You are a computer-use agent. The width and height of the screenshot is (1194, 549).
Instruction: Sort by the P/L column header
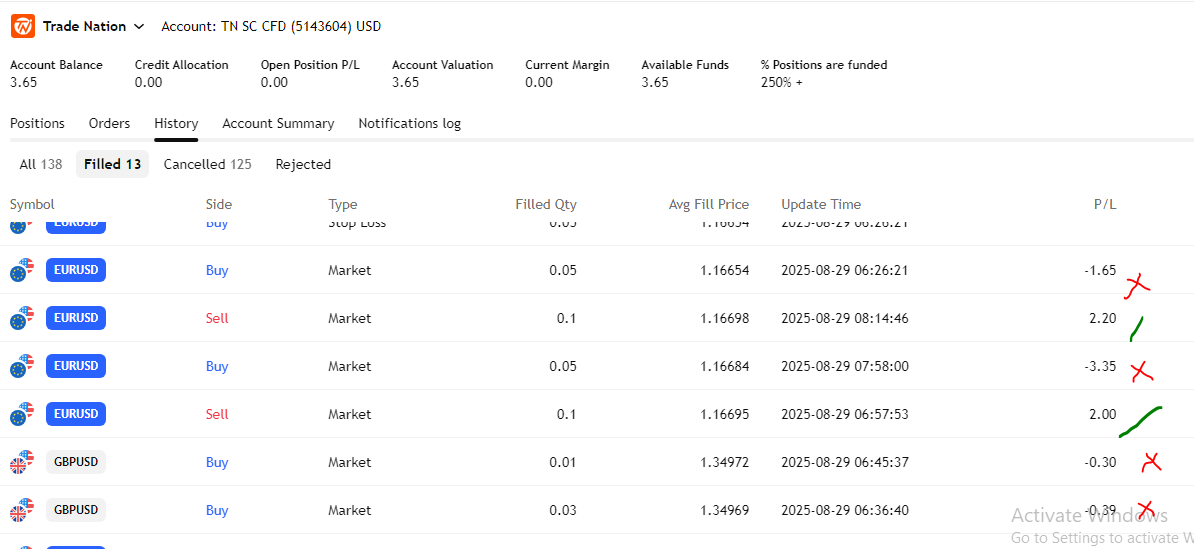tap(1104, 204)
